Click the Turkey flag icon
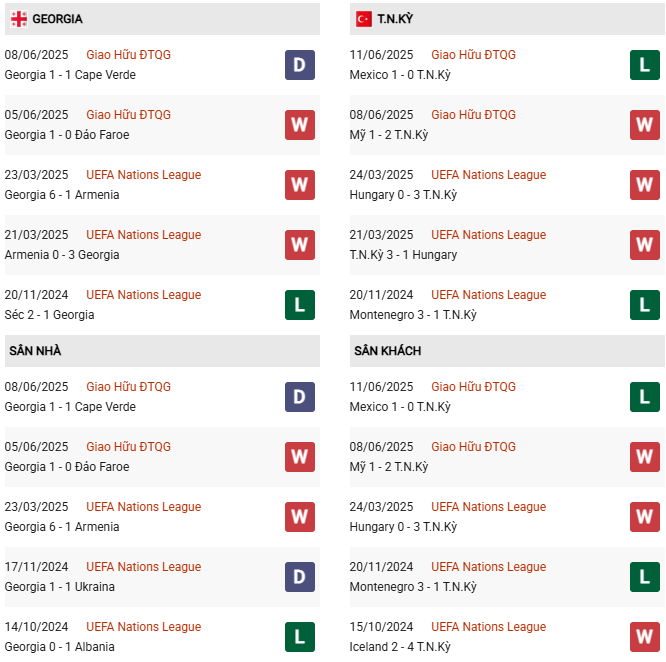This screenshot has height=662, width=666. (x=364, y=19)
